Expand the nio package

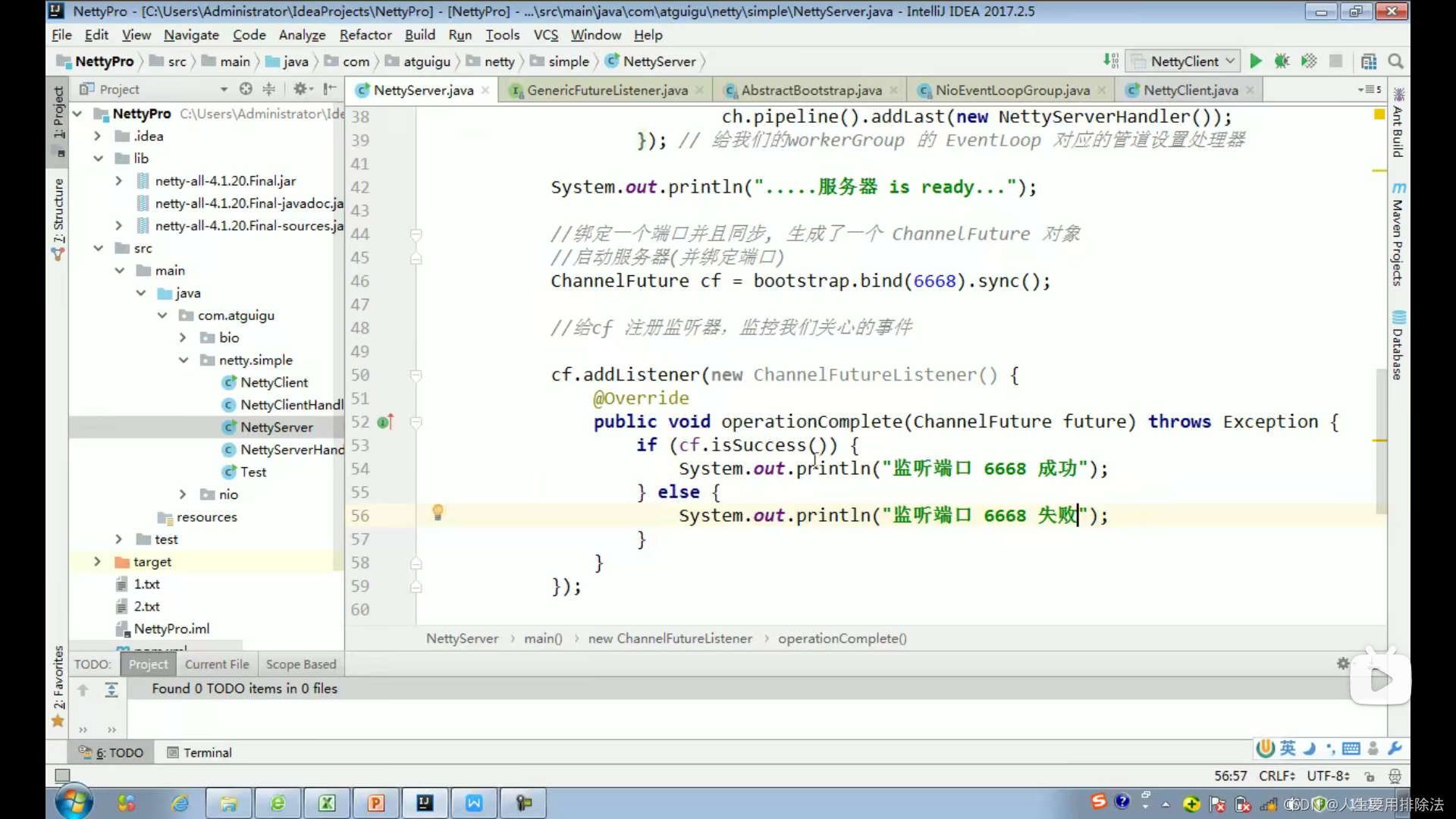[x=183, y=495]
